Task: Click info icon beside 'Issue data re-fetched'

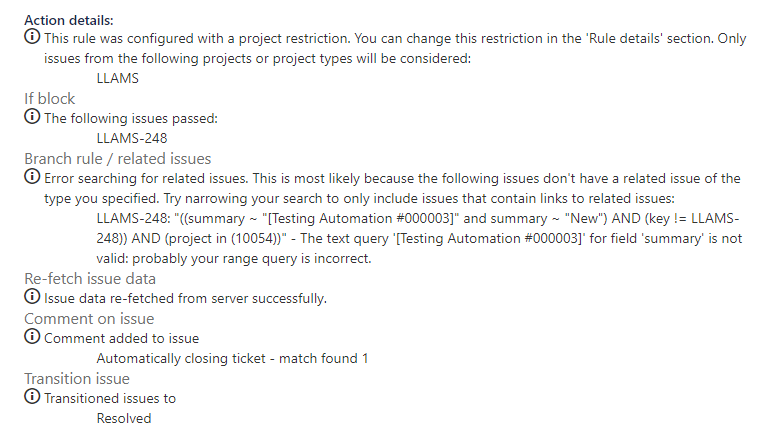Action: tap(32, 296)
